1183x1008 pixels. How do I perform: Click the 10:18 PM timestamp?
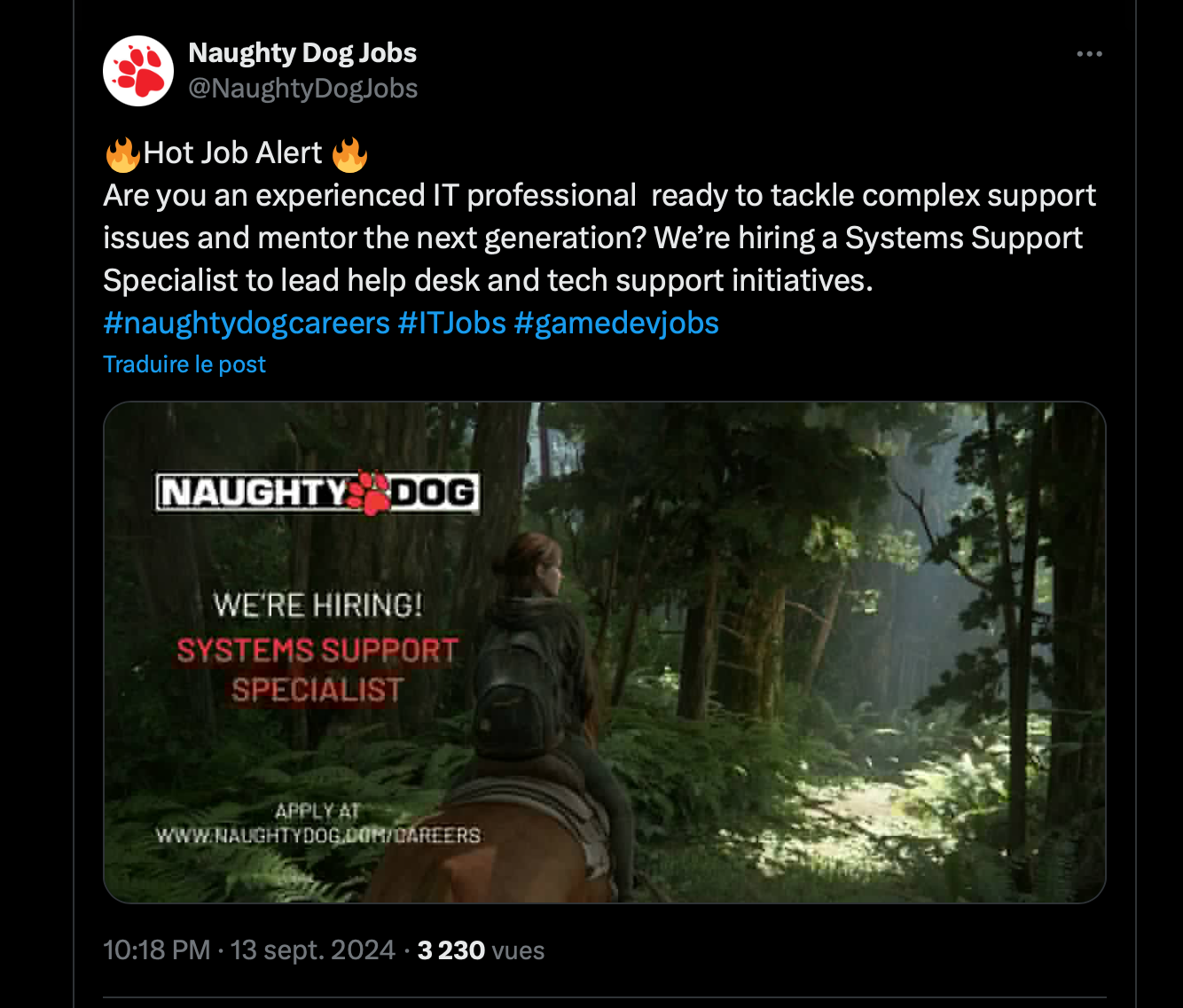157,950
